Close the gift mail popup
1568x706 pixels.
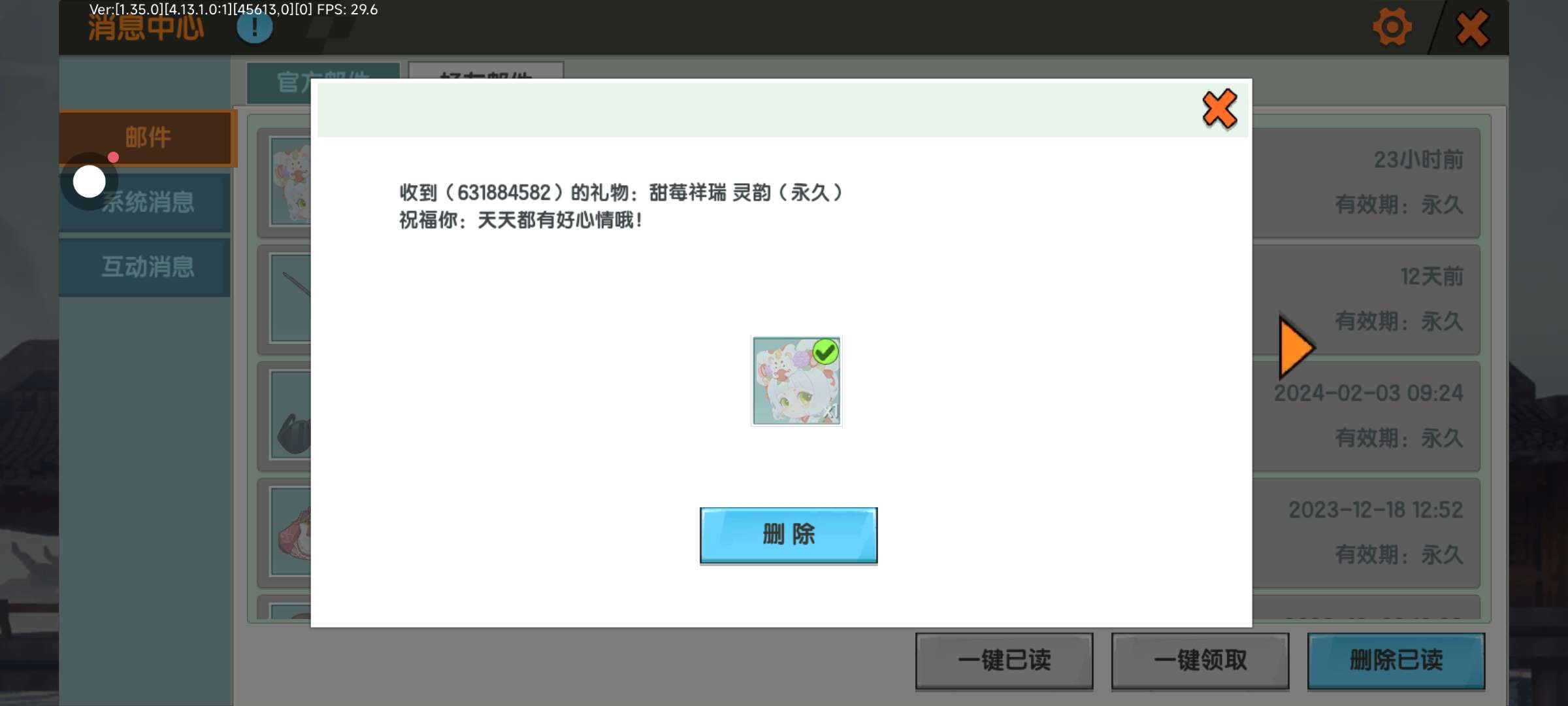[1219, 109]
